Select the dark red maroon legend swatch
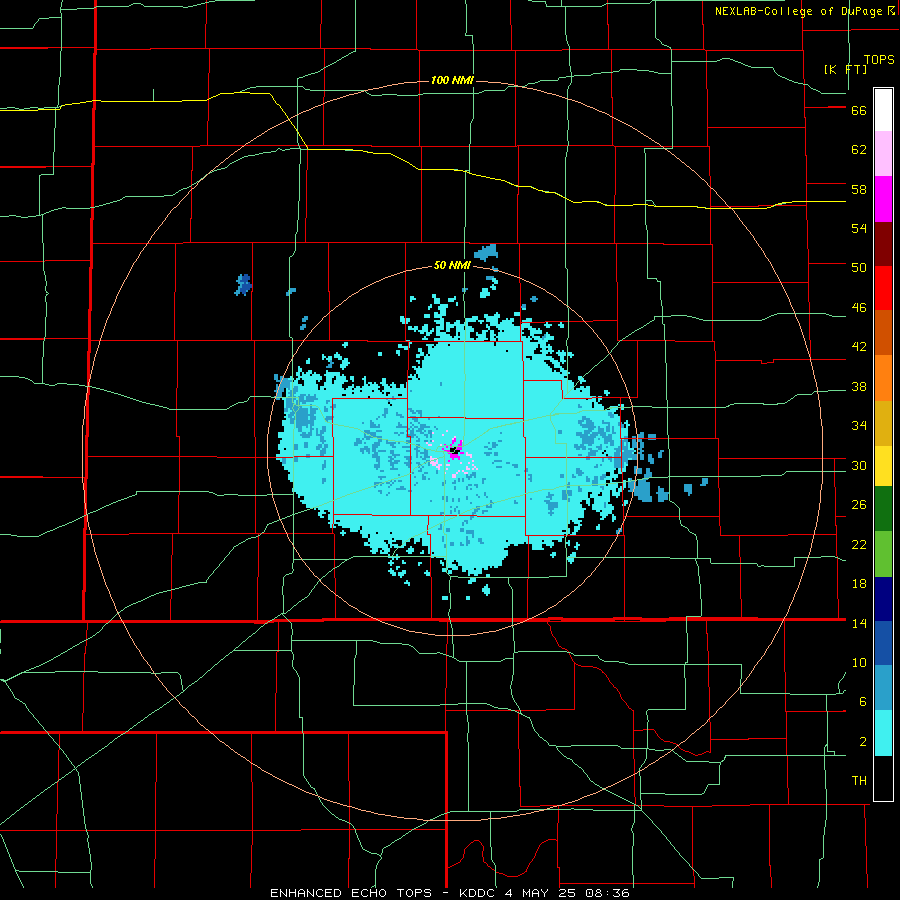Screen dimensions: 900x900 [883, 244]
